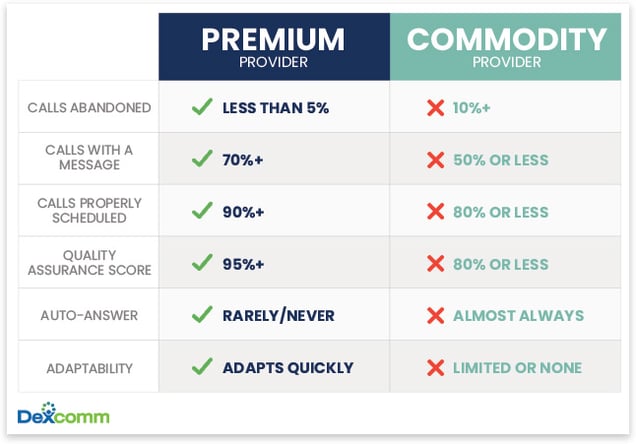This screenshot has height=444, width=636.
Task: Click the red X beside Limited or None
Action: [436, 368]
